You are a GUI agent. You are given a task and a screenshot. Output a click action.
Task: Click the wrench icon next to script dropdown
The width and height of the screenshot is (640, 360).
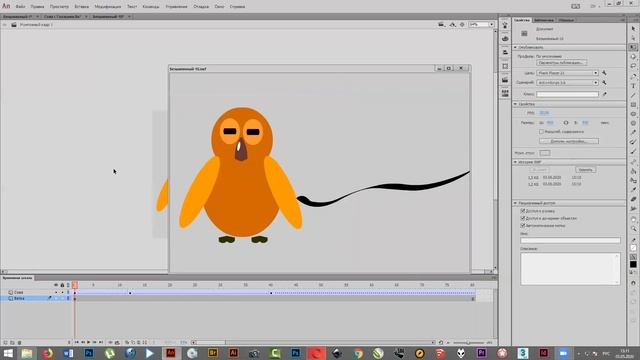point(604,82)
